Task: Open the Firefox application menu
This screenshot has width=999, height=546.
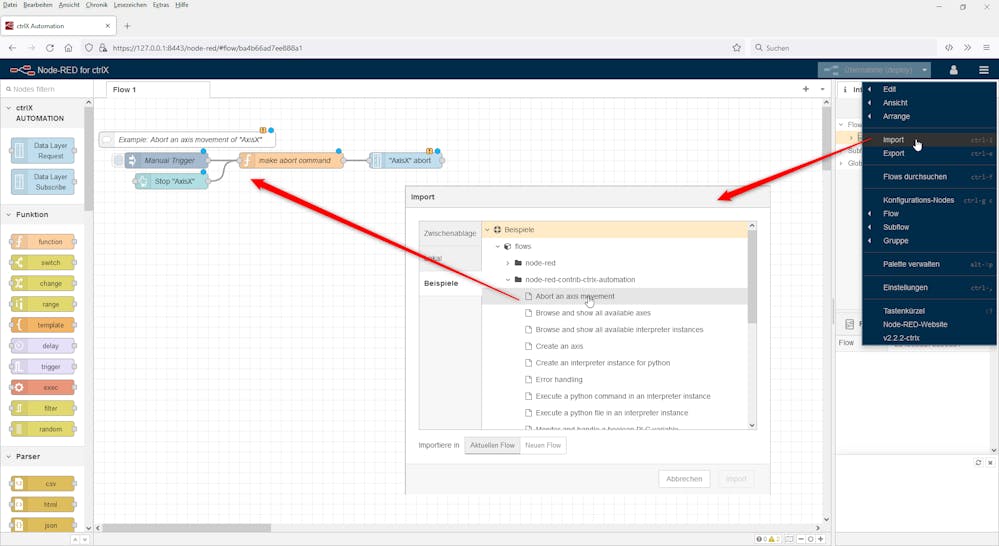Action: coord(986,48)
